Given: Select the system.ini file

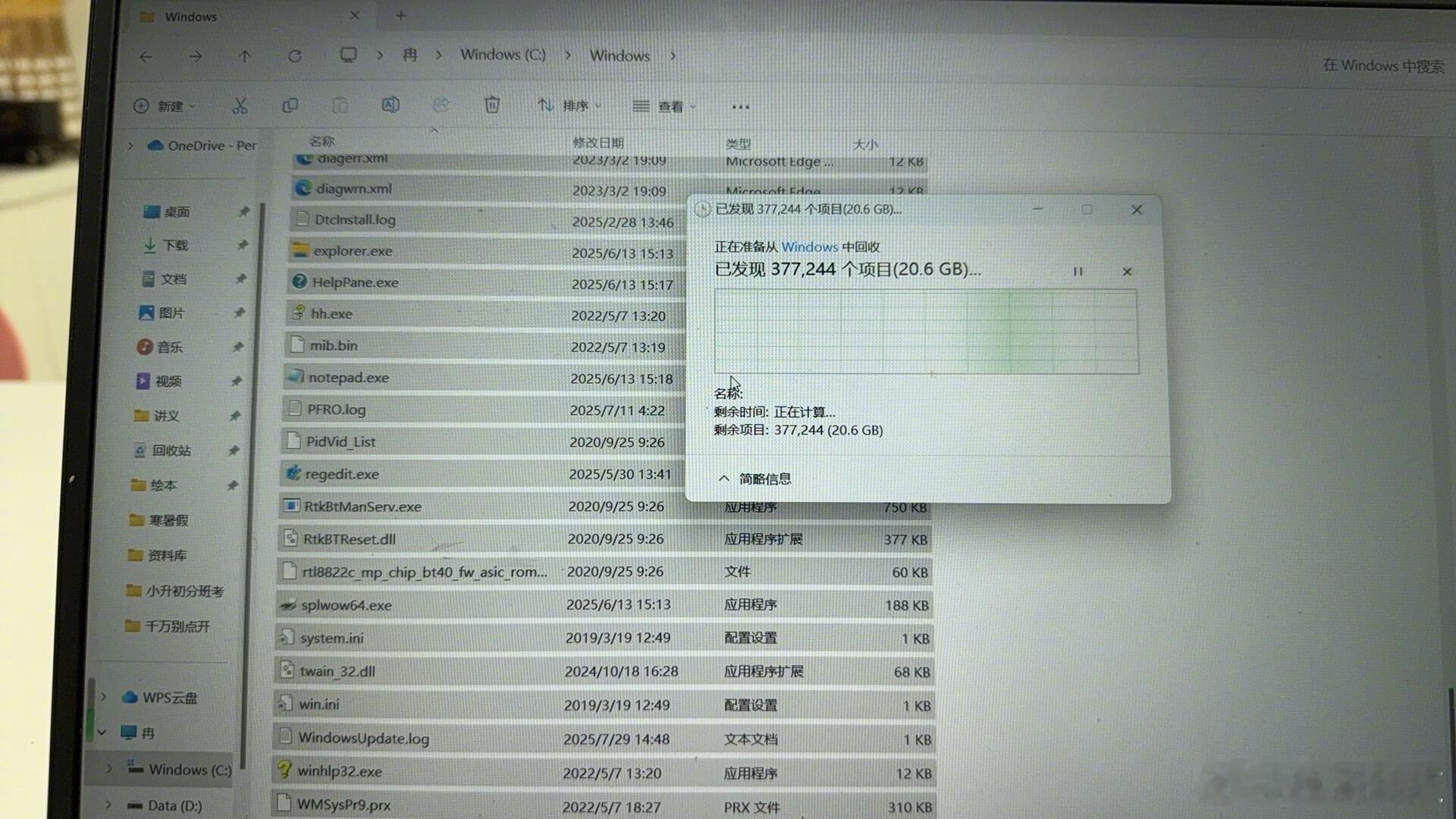Looking at the screenshot, I should tap(331, 638).
